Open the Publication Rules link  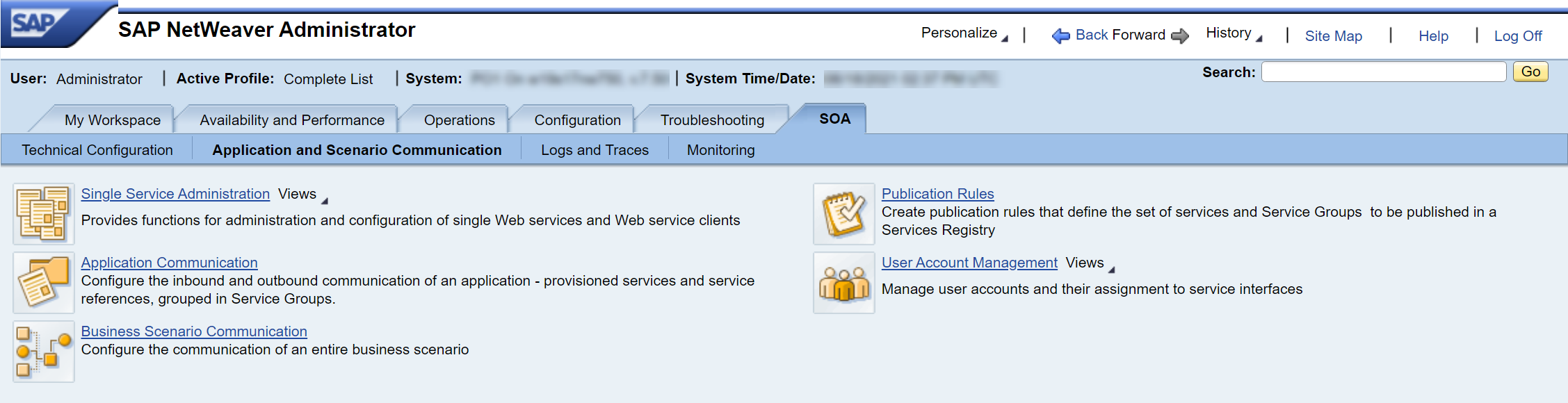[x=937, y=194]
